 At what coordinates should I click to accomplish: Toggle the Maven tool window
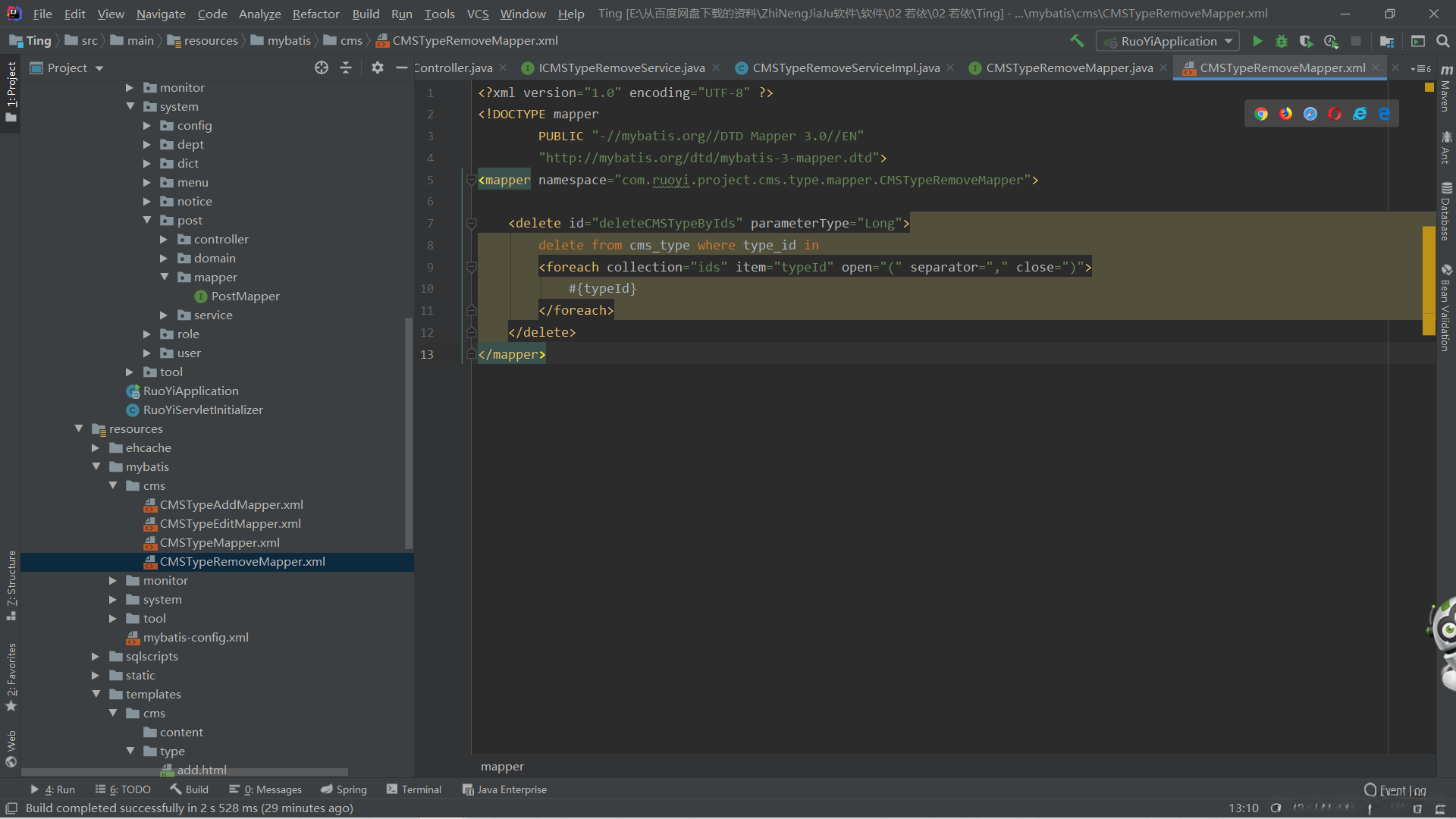coord(1446,88)
